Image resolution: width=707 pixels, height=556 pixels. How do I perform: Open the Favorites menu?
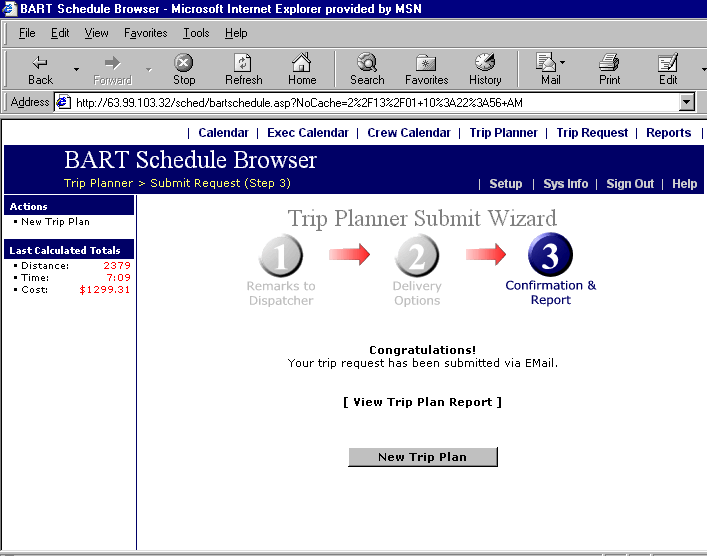[x=146, y=33]
